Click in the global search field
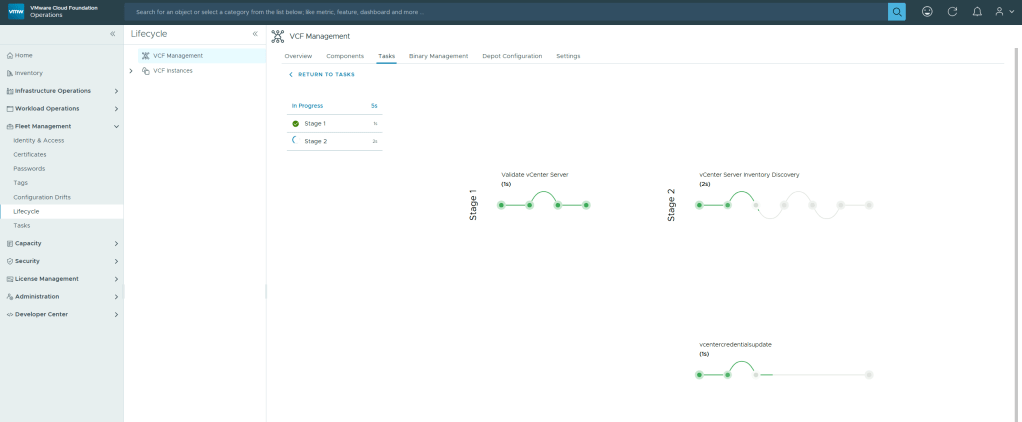This screenshot has width=1022, height=422. (500, 12)
